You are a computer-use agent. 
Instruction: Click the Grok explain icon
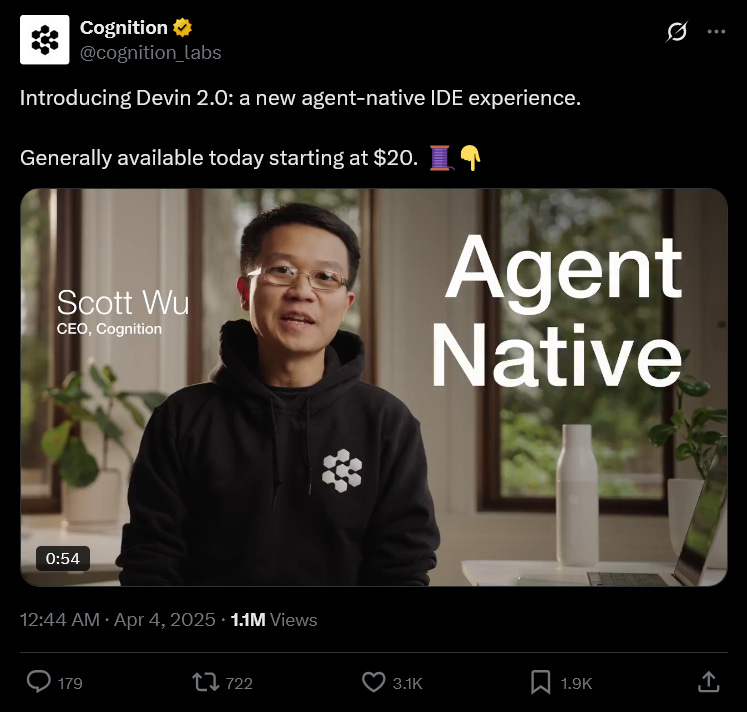[676, 31]
